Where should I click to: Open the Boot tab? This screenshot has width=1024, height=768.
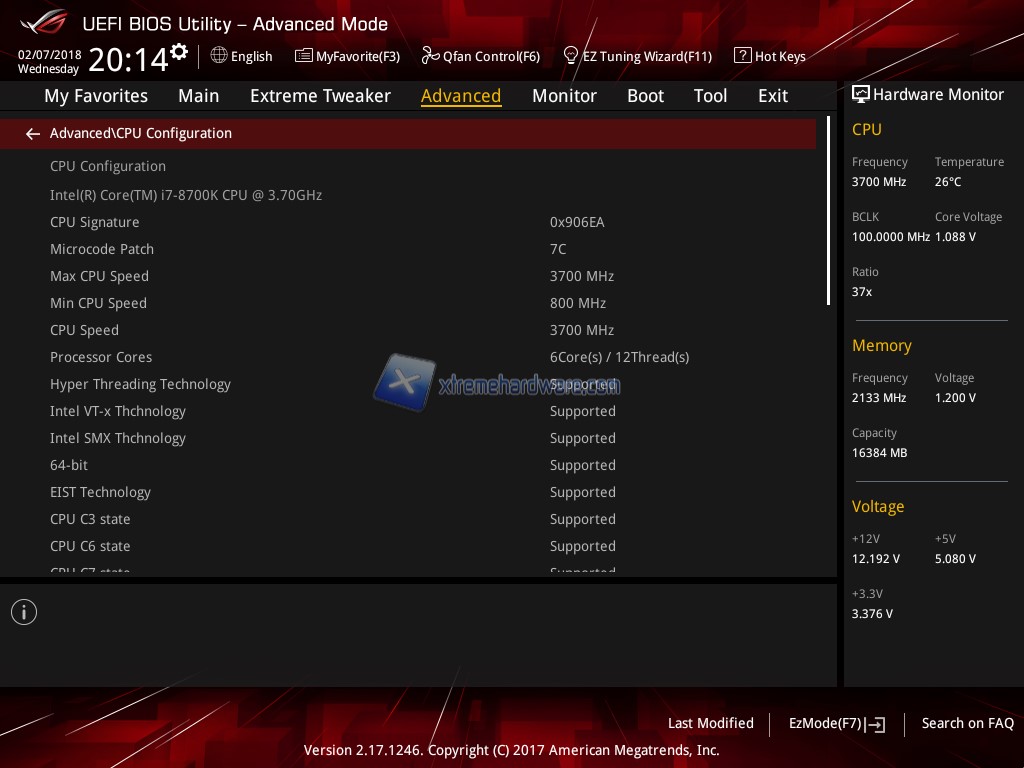[x=645, y=96]
